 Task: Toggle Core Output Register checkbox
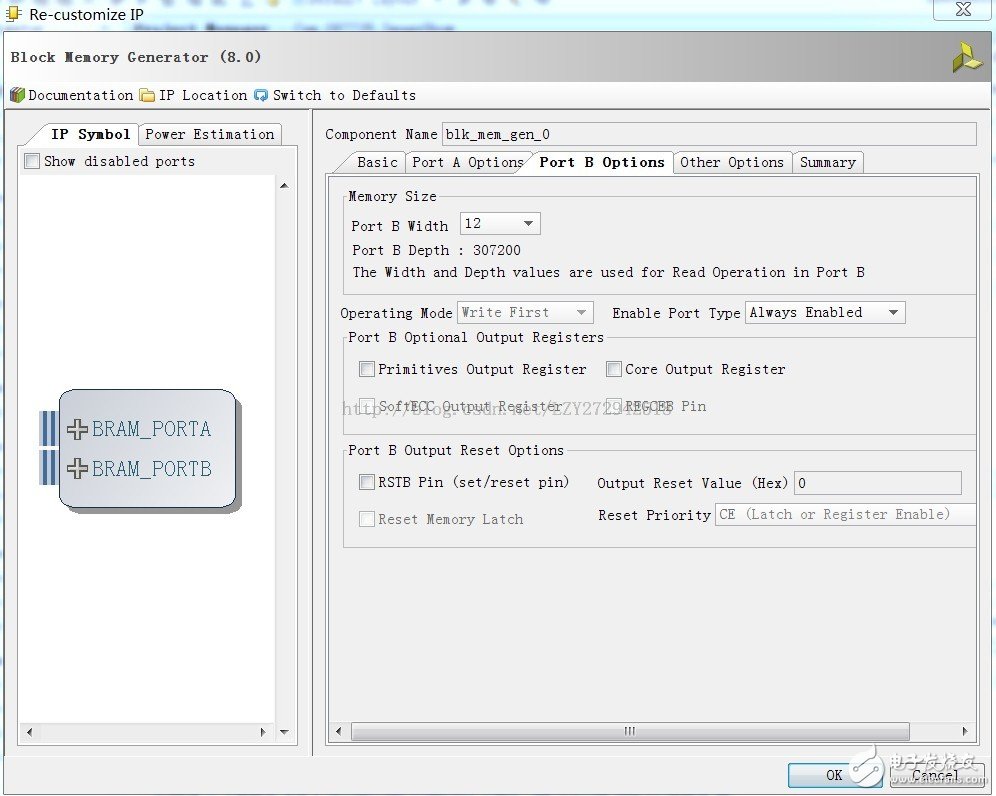[614, 369]
